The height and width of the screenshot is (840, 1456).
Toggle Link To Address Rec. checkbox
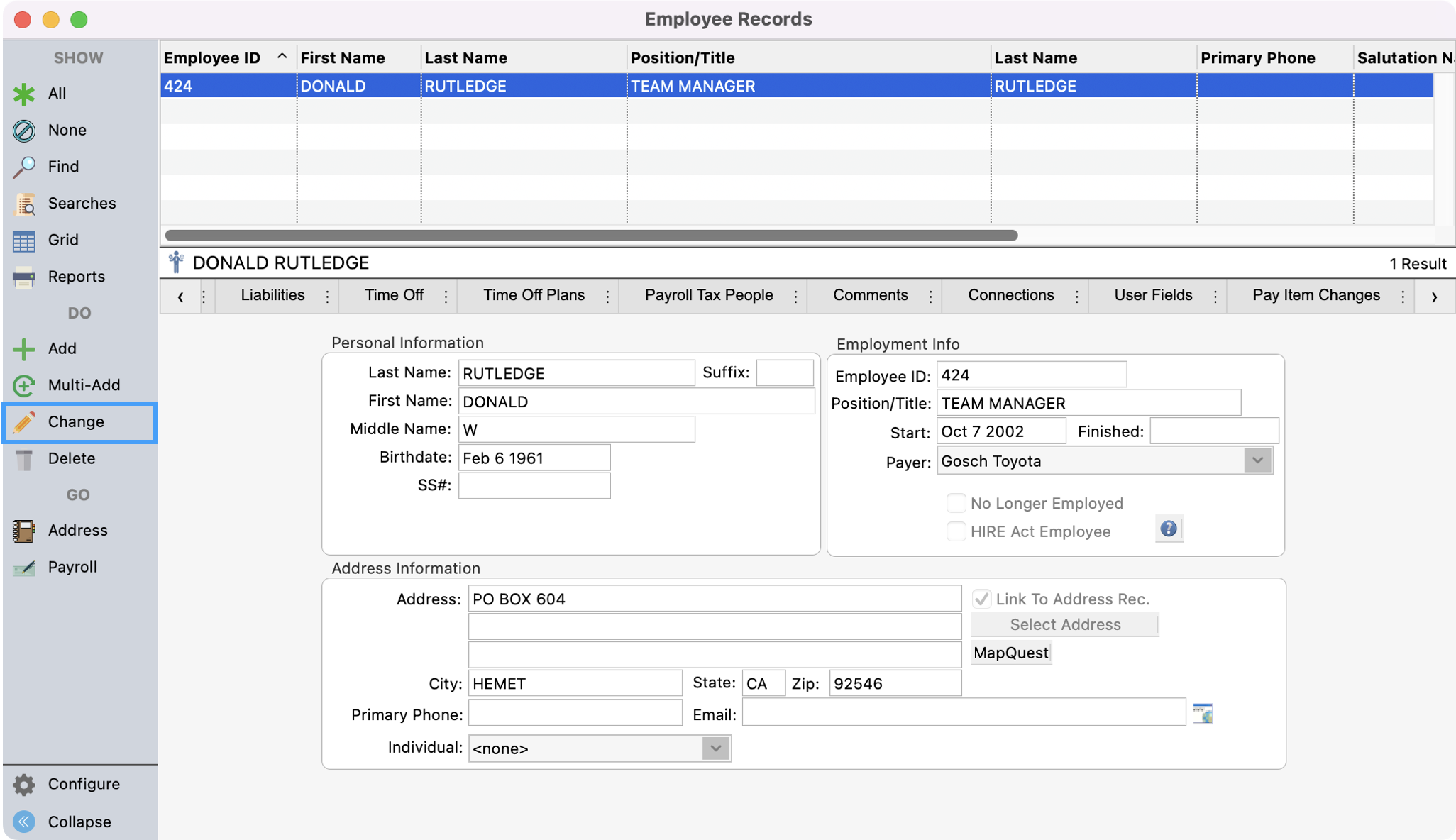tap(981, 599)
